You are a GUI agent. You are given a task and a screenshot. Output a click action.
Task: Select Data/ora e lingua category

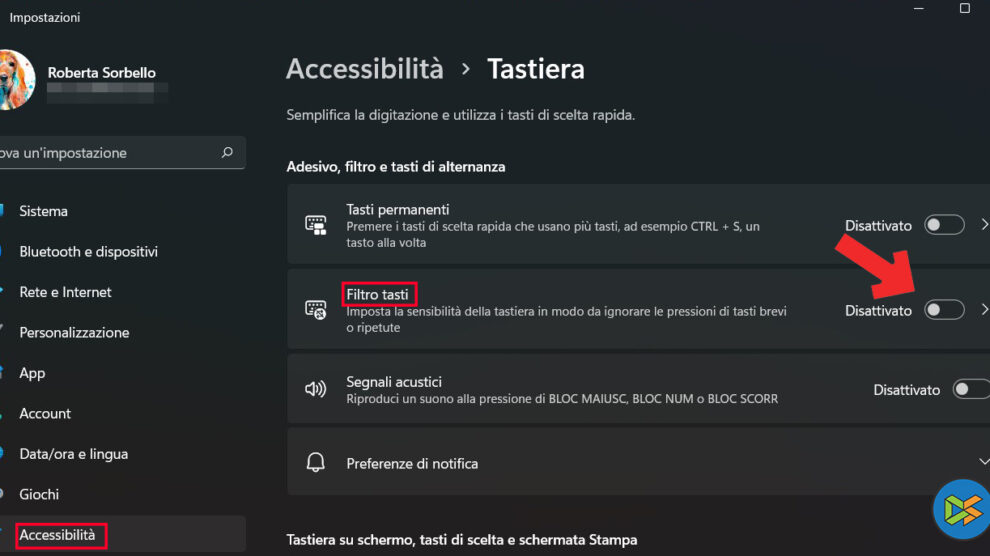pyautogui.click(x=73, y=454)
